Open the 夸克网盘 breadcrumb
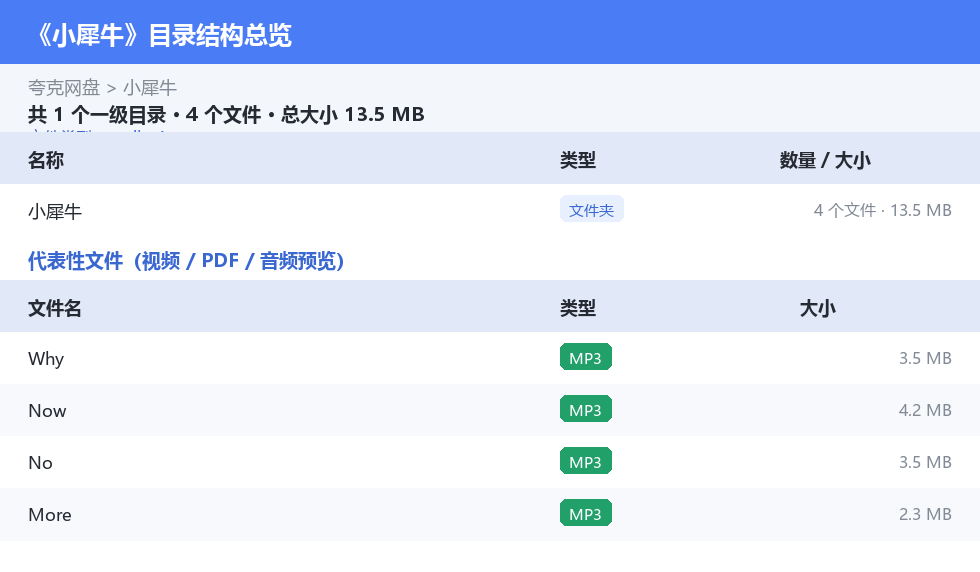Viewport: 980px width, 572px height. 64,88
